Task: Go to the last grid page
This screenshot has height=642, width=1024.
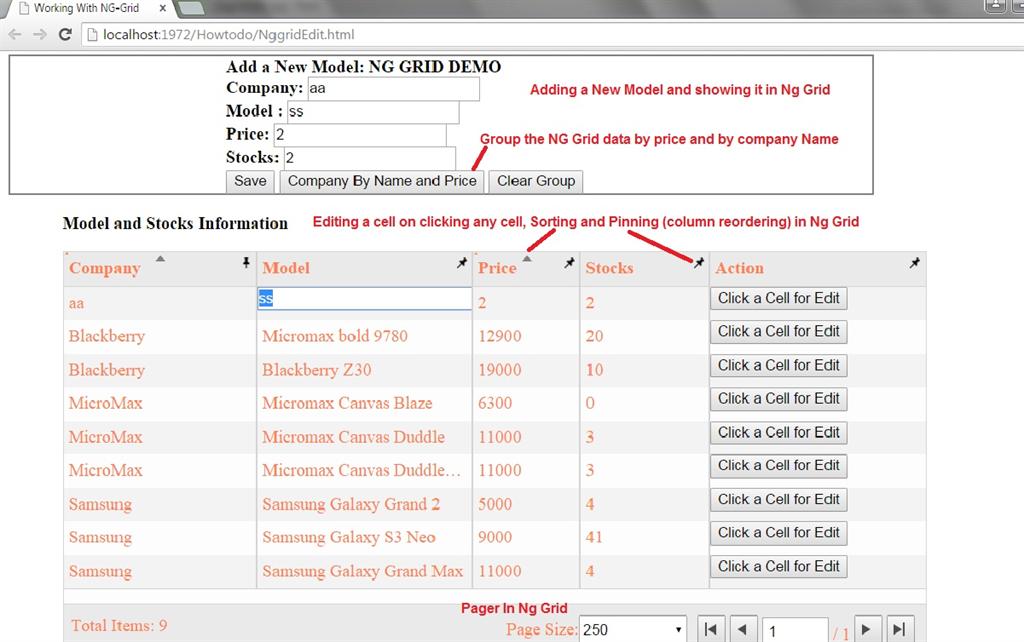Action: point(899,630)
